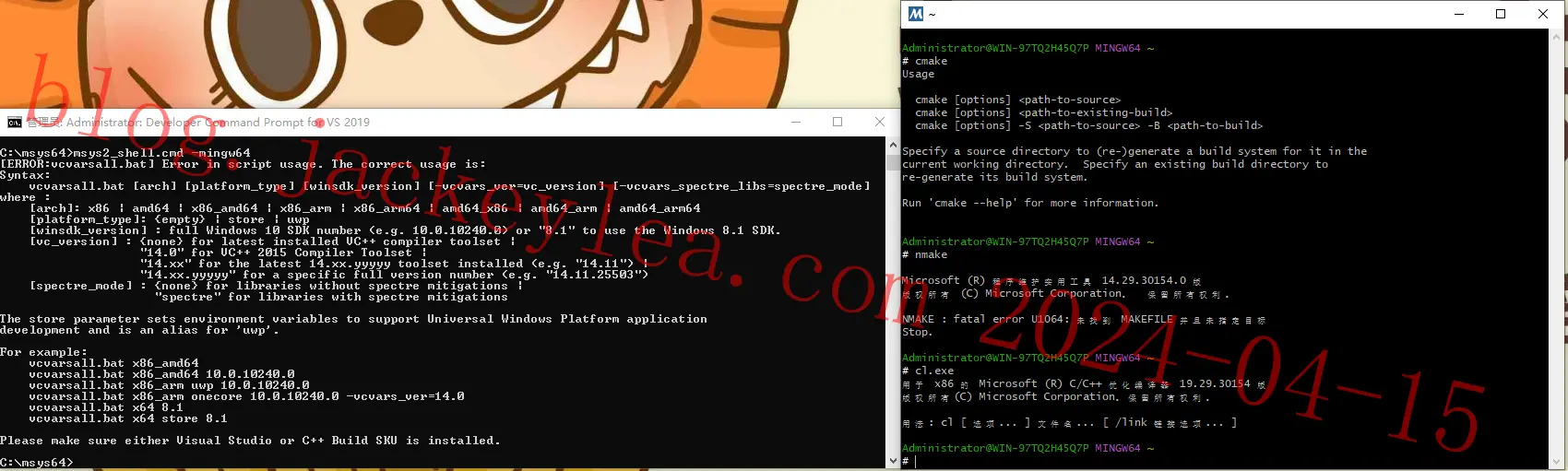Open the MINGW64 terminal title bar icon

click(x=915, y=14)
